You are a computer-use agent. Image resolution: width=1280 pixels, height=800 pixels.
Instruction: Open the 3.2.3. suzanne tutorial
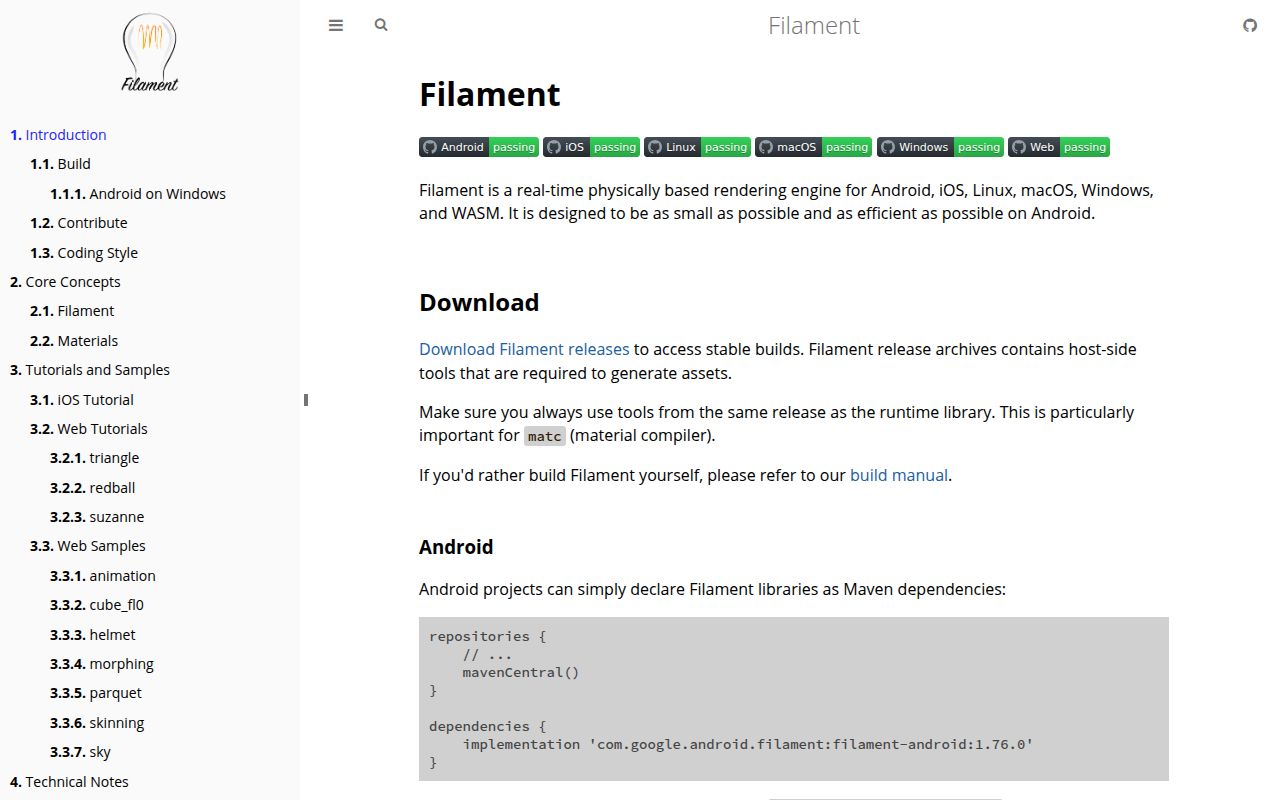point(97,517)
